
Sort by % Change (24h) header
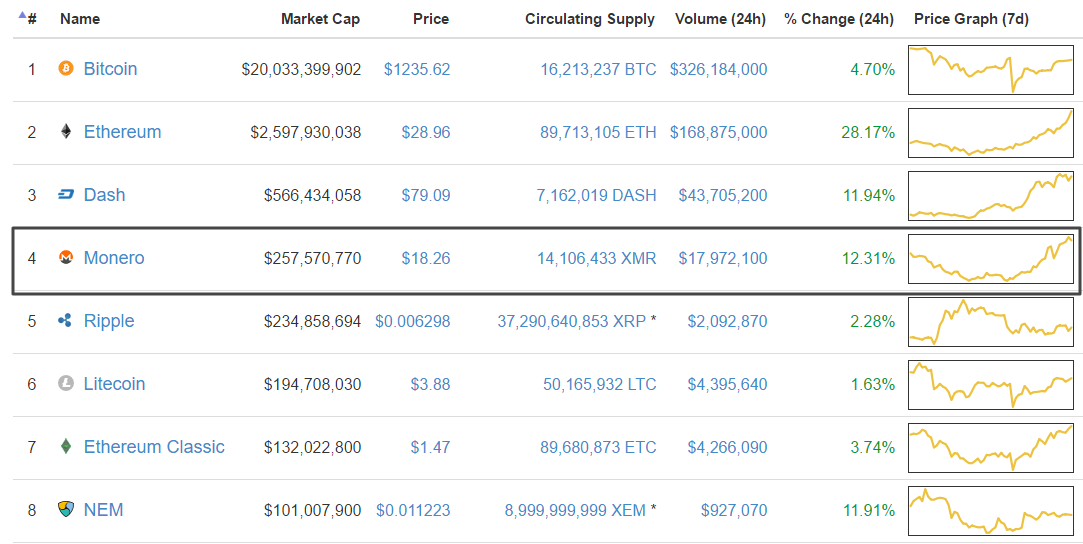(838, 19)
